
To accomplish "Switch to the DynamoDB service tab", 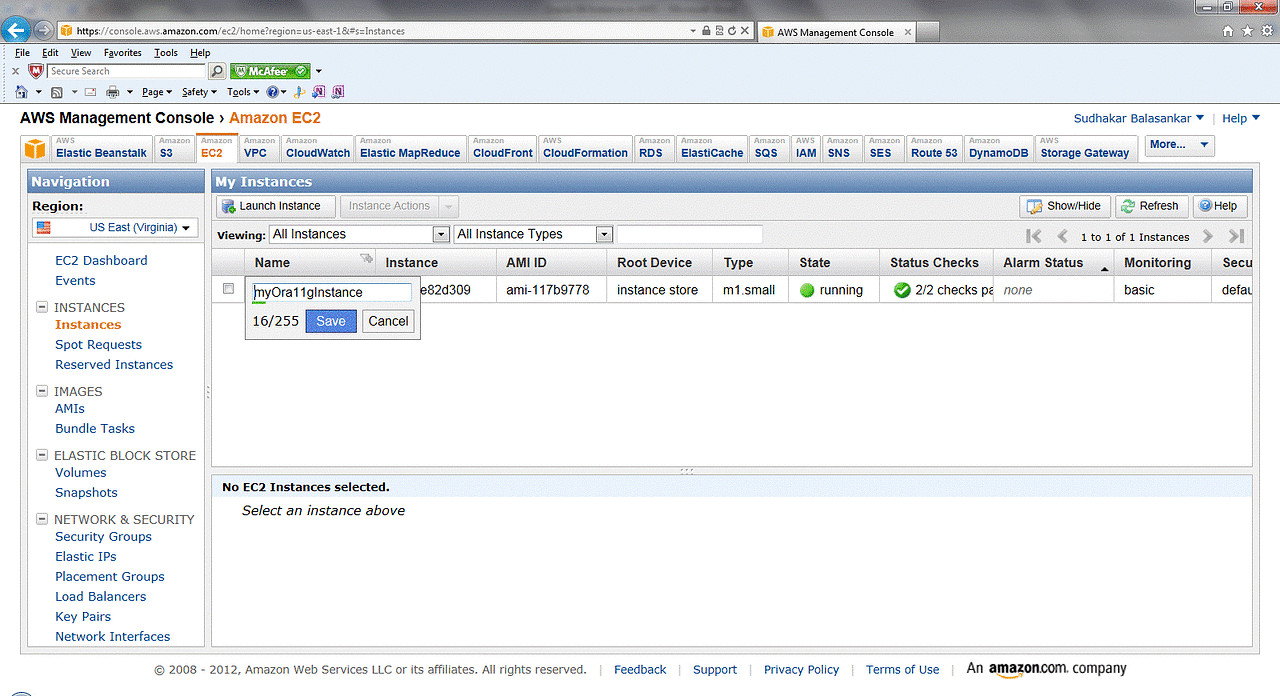I will (x=999, y=148).
